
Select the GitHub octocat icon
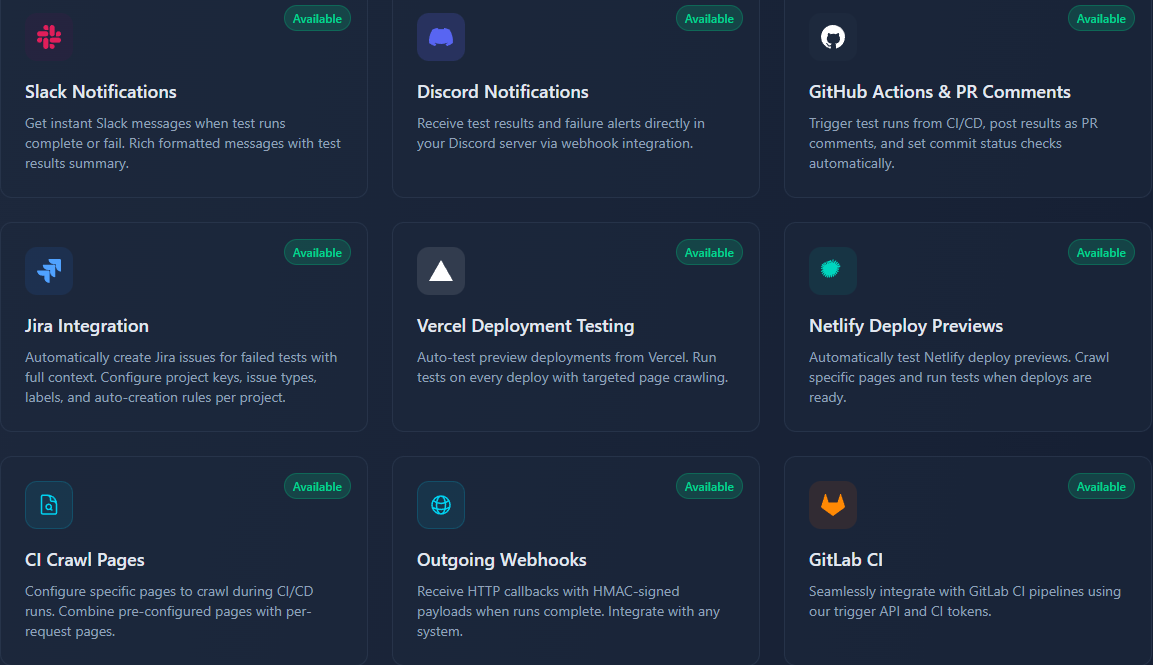(833, 37)
